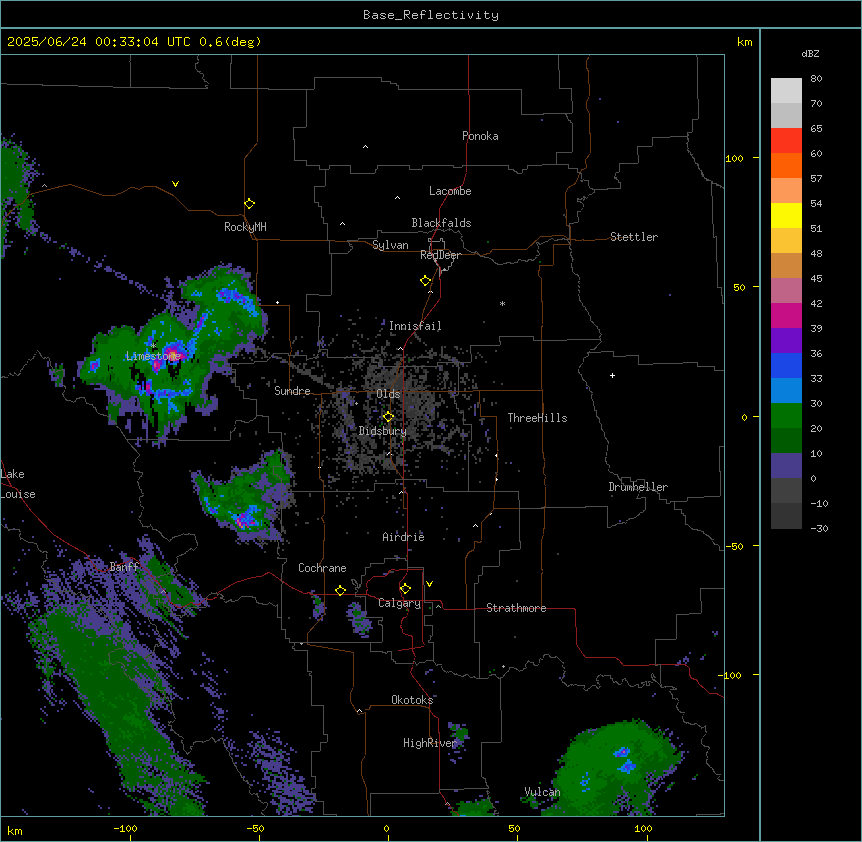
Task: Click the pink 42-45 dBZ legend swatch
Action: point(786,290)
